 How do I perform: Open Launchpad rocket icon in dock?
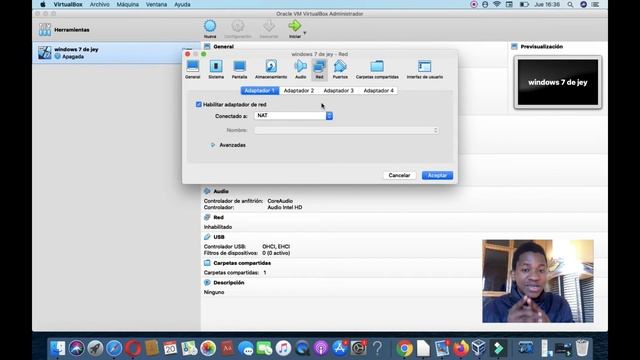click(95, 348)
